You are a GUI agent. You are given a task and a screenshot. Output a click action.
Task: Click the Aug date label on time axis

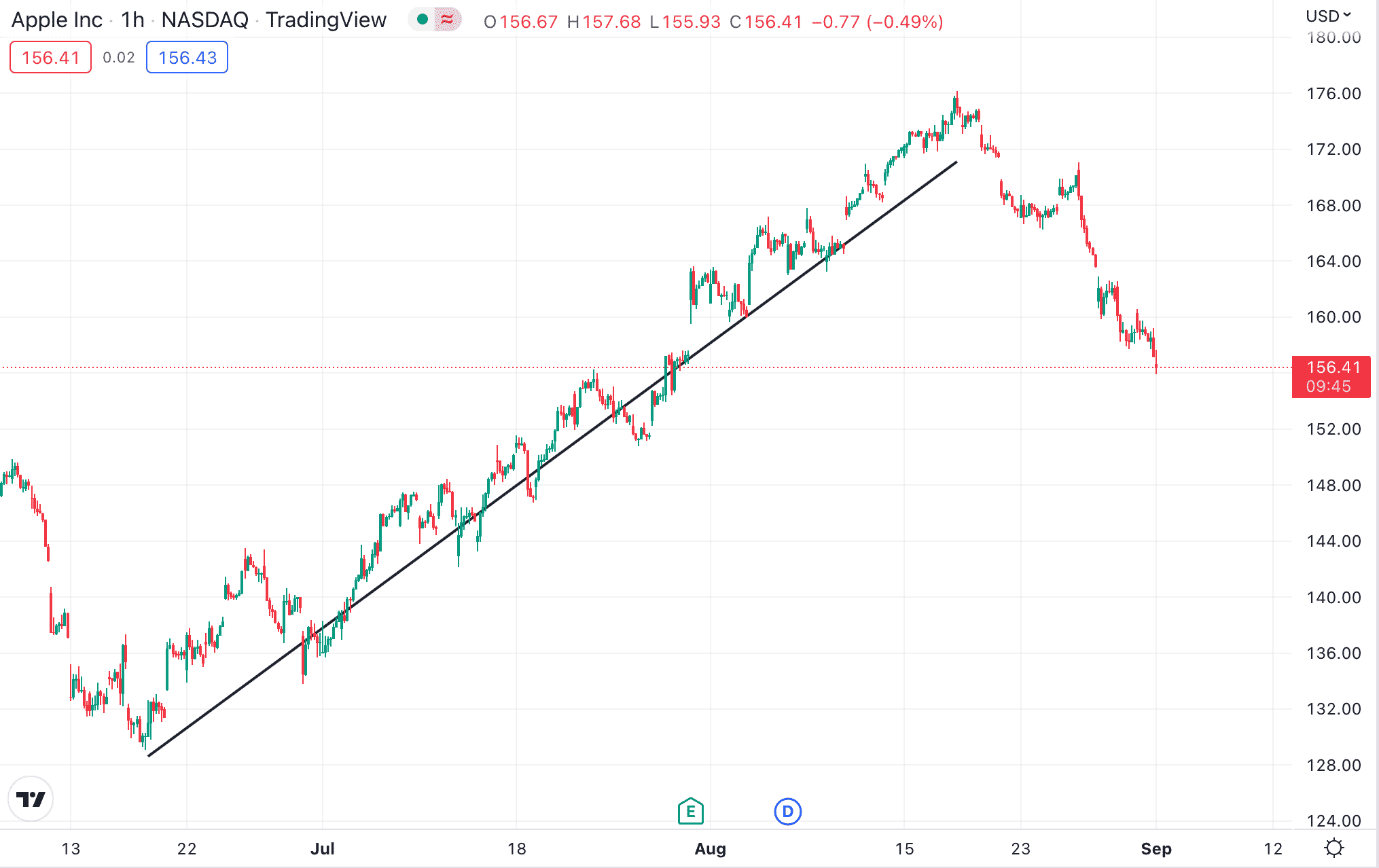(710, 848)
